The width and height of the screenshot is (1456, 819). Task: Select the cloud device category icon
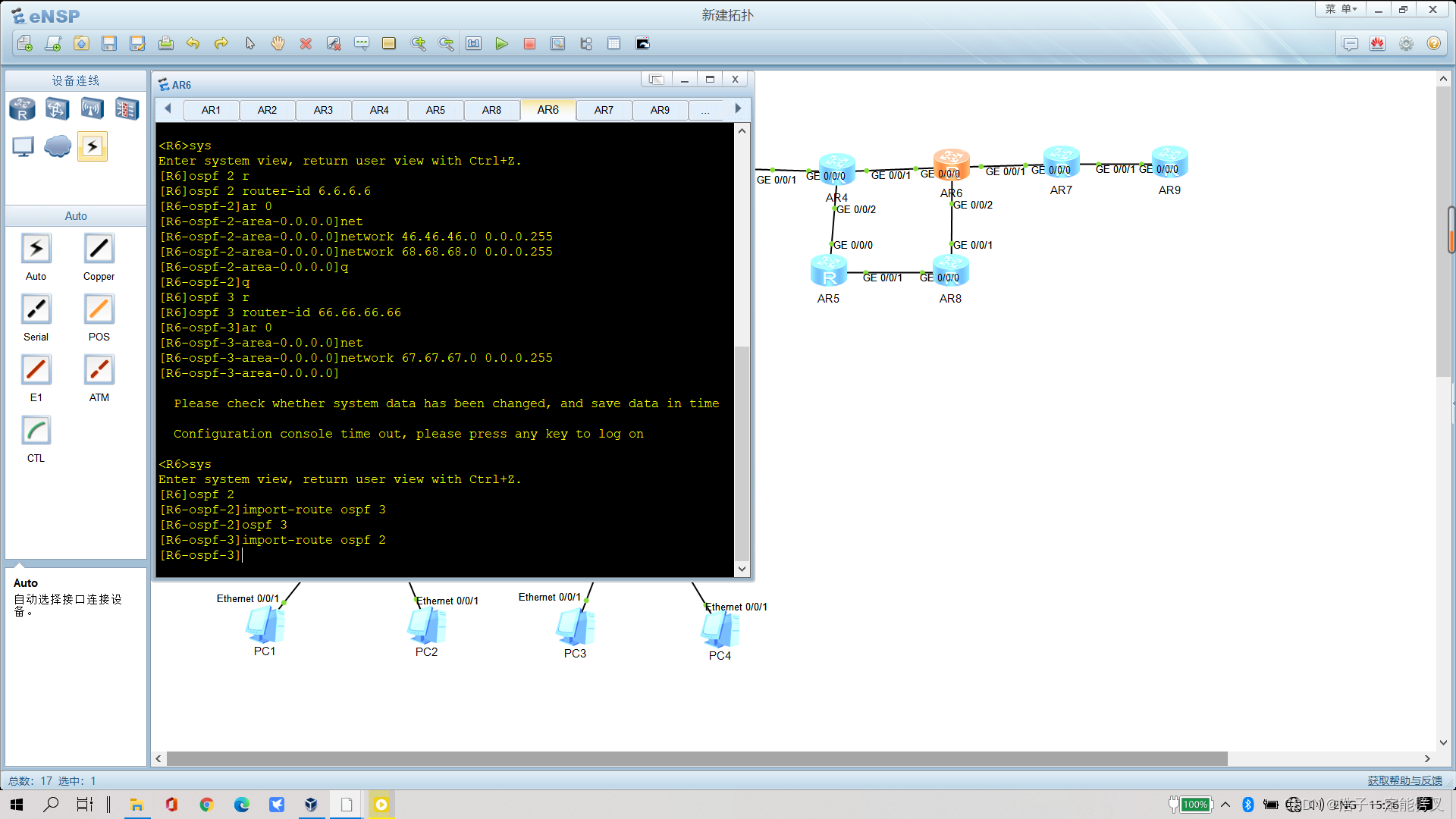click(58, 146)
